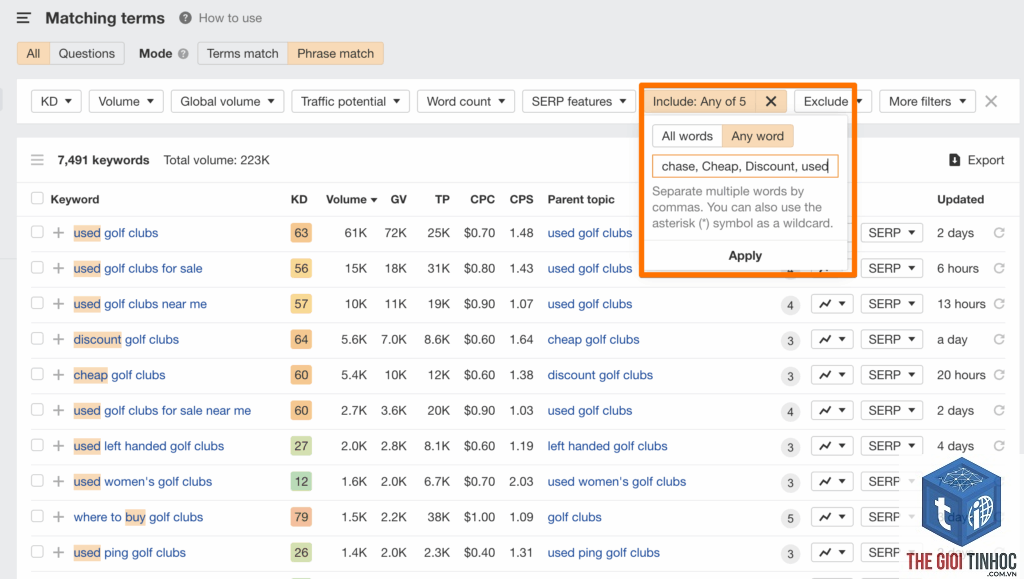Open trend chart for discount golf clubs
This screenshot has width=1024, height=579.
832,339
